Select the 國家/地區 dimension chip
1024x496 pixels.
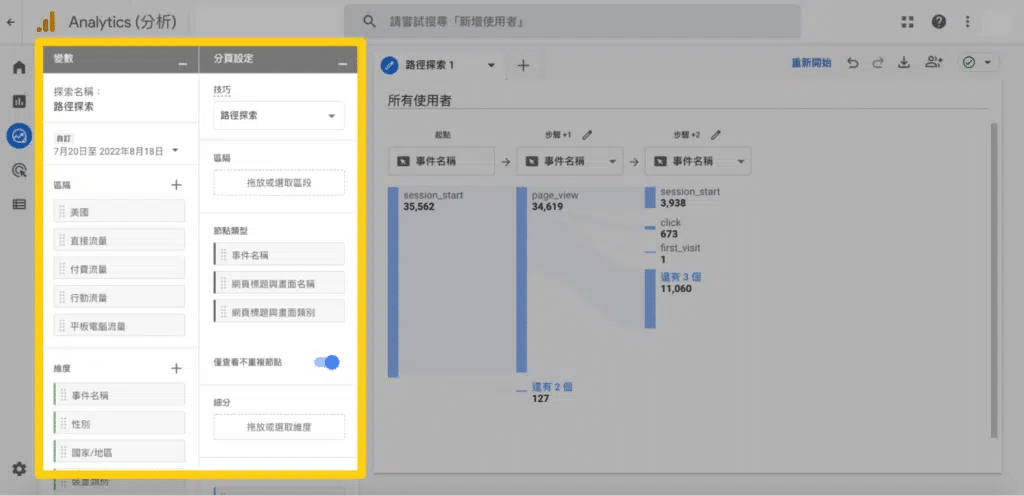119,452
